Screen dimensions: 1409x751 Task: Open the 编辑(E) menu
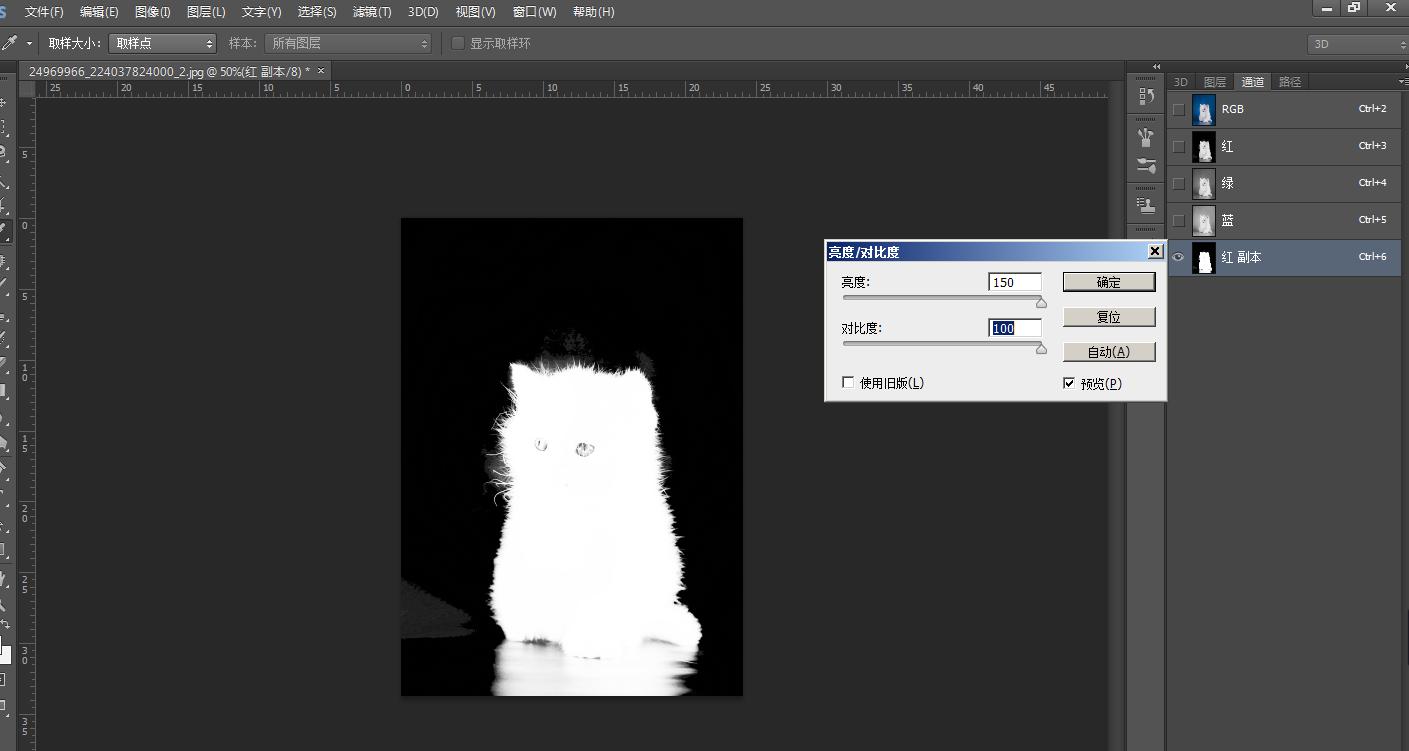point(99,12)
